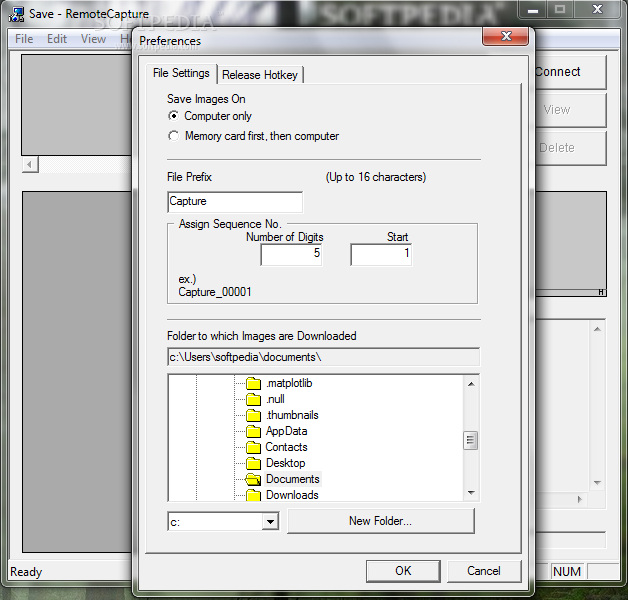Click the Connect button in main window
This screenshot has height=600, width=628.
coord(570,72)
